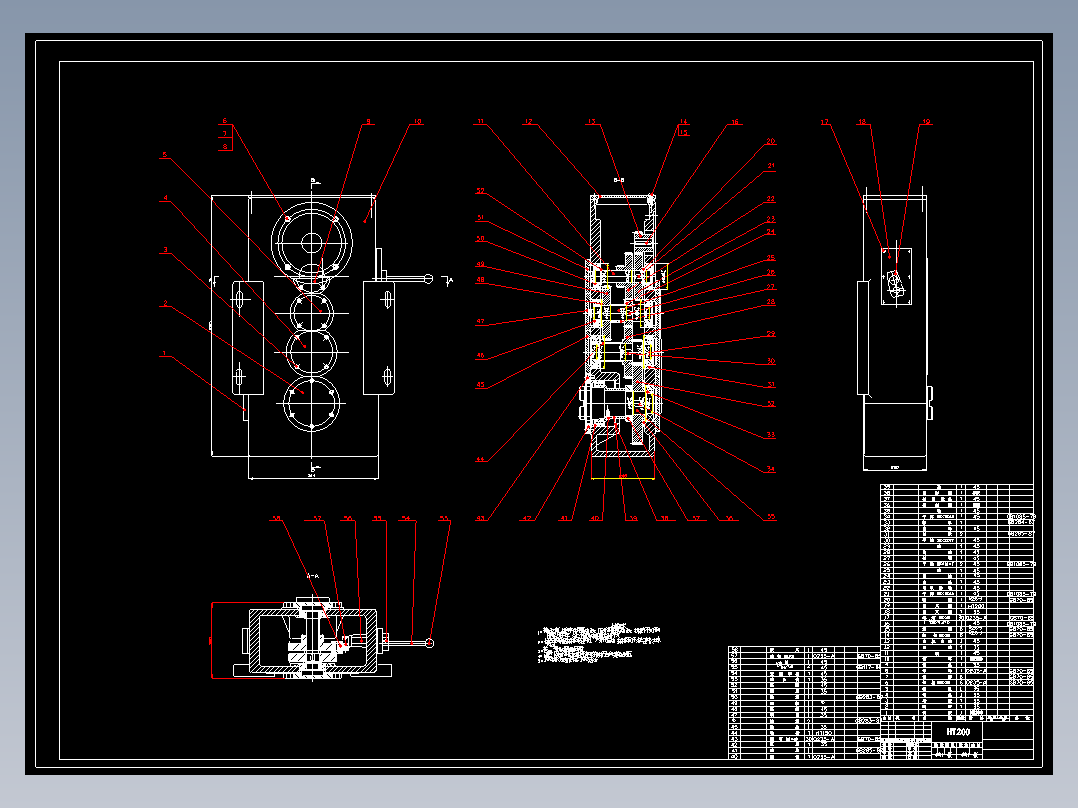Select part balloon number 44

481,459
